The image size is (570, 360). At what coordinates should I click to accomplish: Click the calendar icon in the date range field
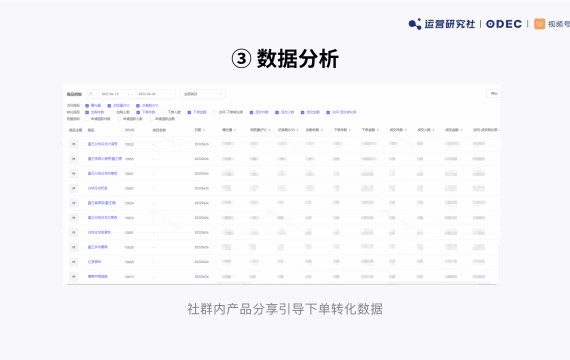tap(91, 94)
